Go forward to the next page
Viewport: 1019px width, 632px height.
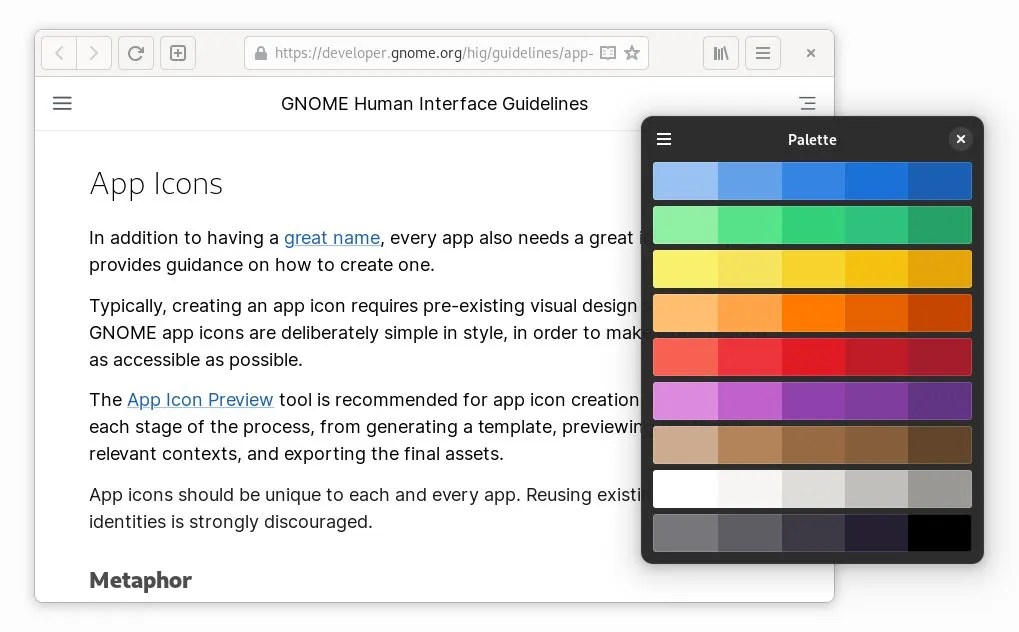pos(94,53)
